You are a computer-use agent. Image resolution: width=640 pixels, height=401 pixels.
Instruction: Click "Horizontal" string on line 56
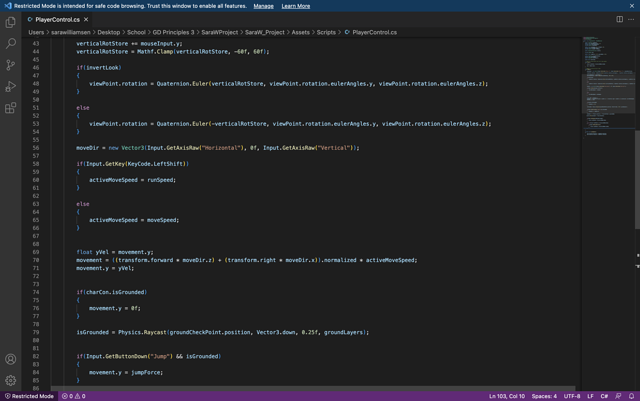click(x=221, y=148)
